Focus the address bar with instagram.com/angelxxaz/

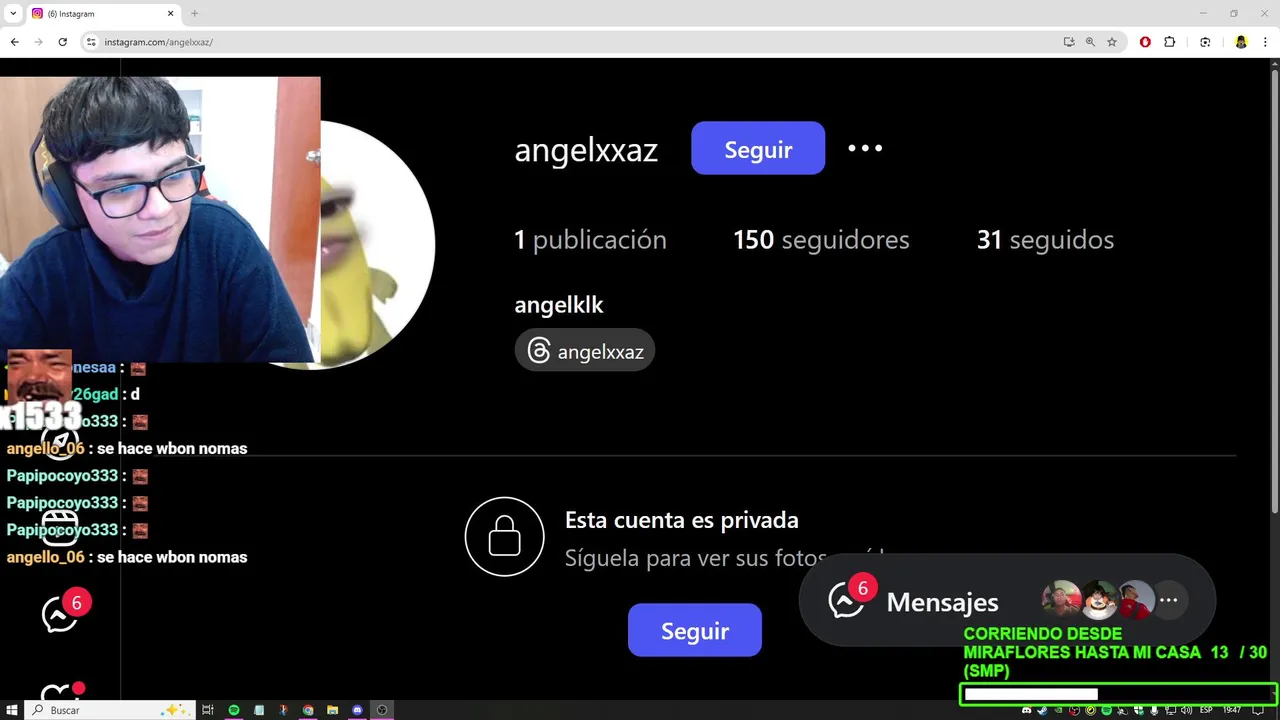coord(580,42)
